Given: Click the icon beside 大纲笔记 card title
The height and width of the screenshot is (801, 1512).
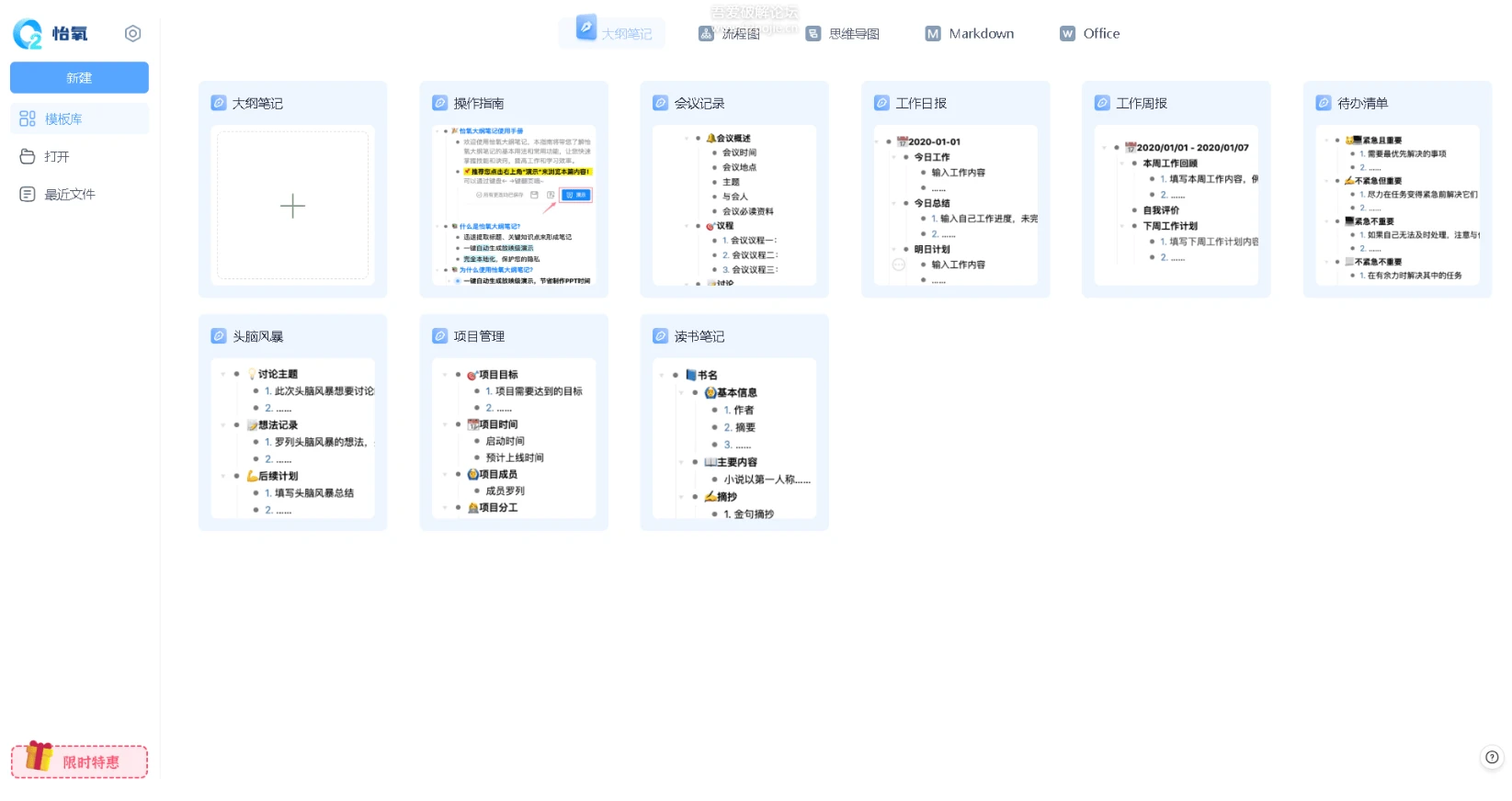Looking at the screenshot, I should [x=219, y=103].
